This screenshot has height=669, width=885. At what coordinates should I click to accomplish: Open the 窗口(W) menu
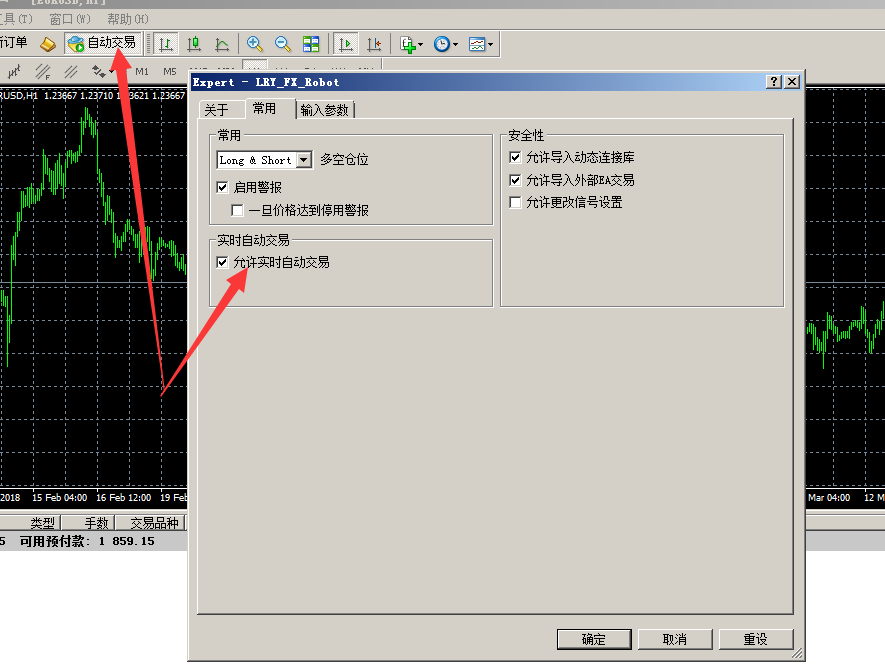coord(70,19)
